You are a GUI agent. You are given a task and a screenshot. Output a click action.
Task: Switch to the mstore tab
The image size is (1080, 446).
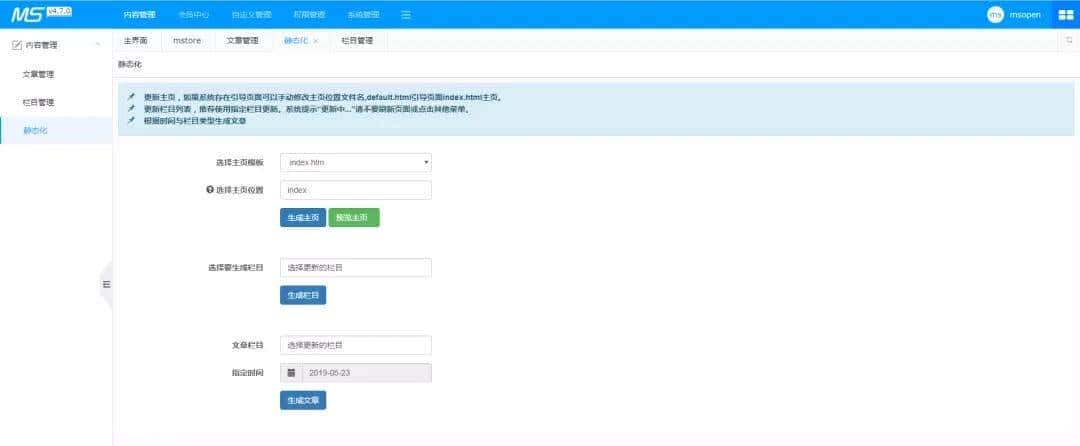[187, 41]
